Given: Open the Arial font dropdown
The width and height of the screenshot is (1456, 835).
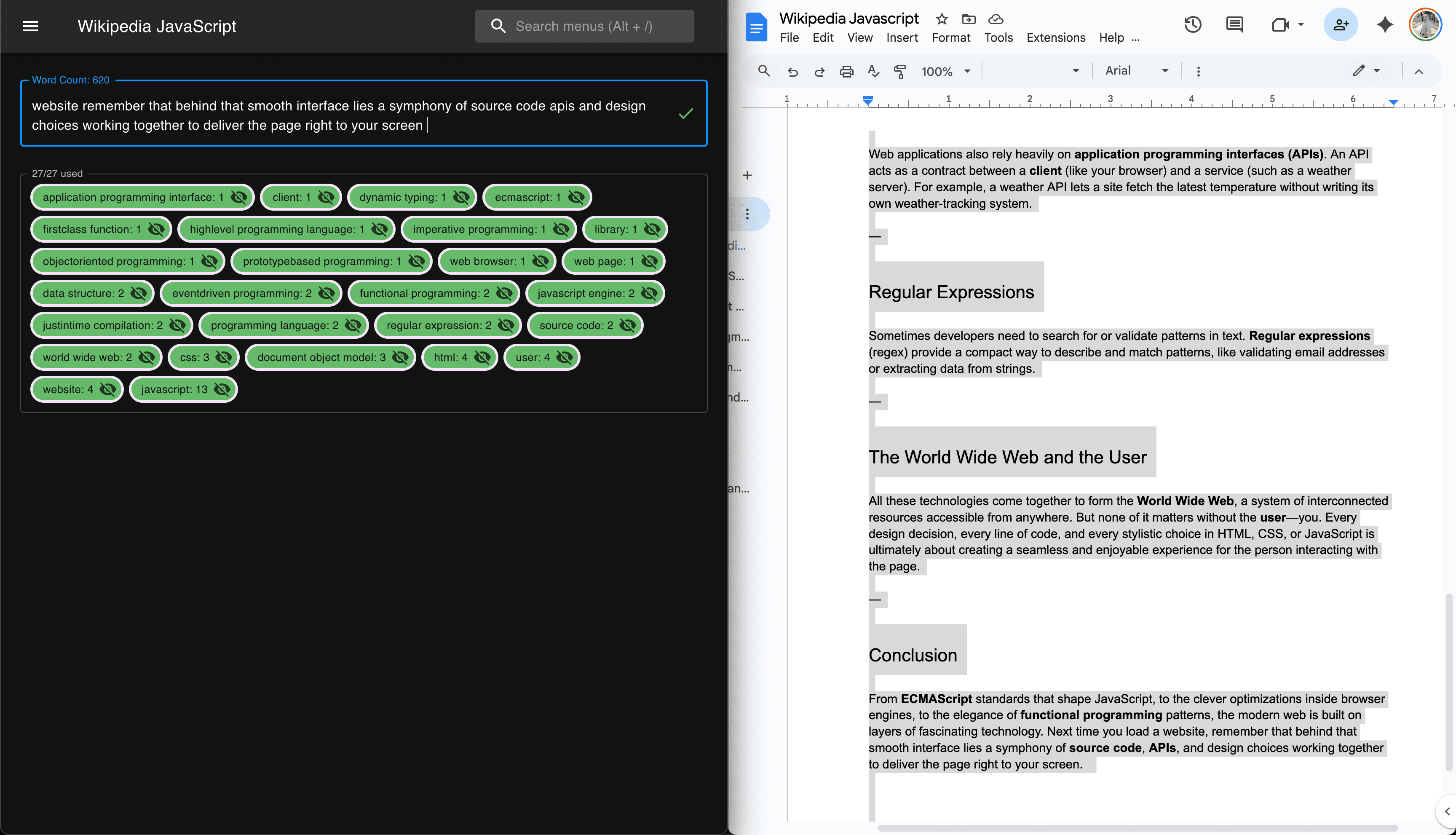Looking at the screenshot, I should point(1135,70).
